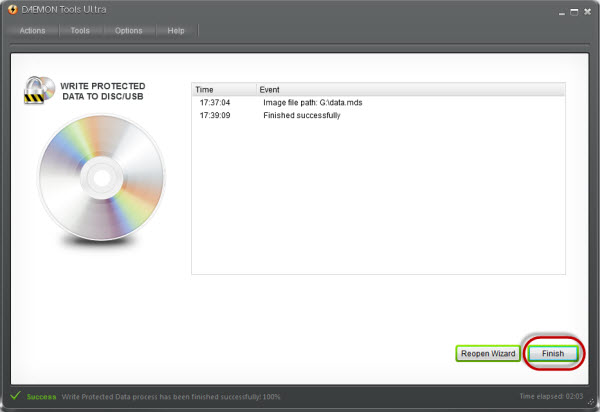Viewport: 600px width, 412px height.
Task: Click the 'Write Protected Data process' status message
Action: pyautogui.click(x=171, y=397)
